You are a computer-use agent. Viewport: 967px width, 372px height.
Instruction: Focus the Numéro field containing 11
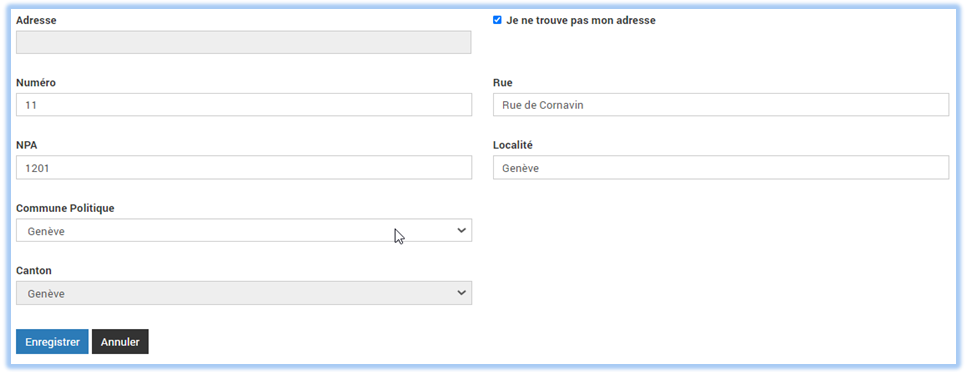click(244, 105)
